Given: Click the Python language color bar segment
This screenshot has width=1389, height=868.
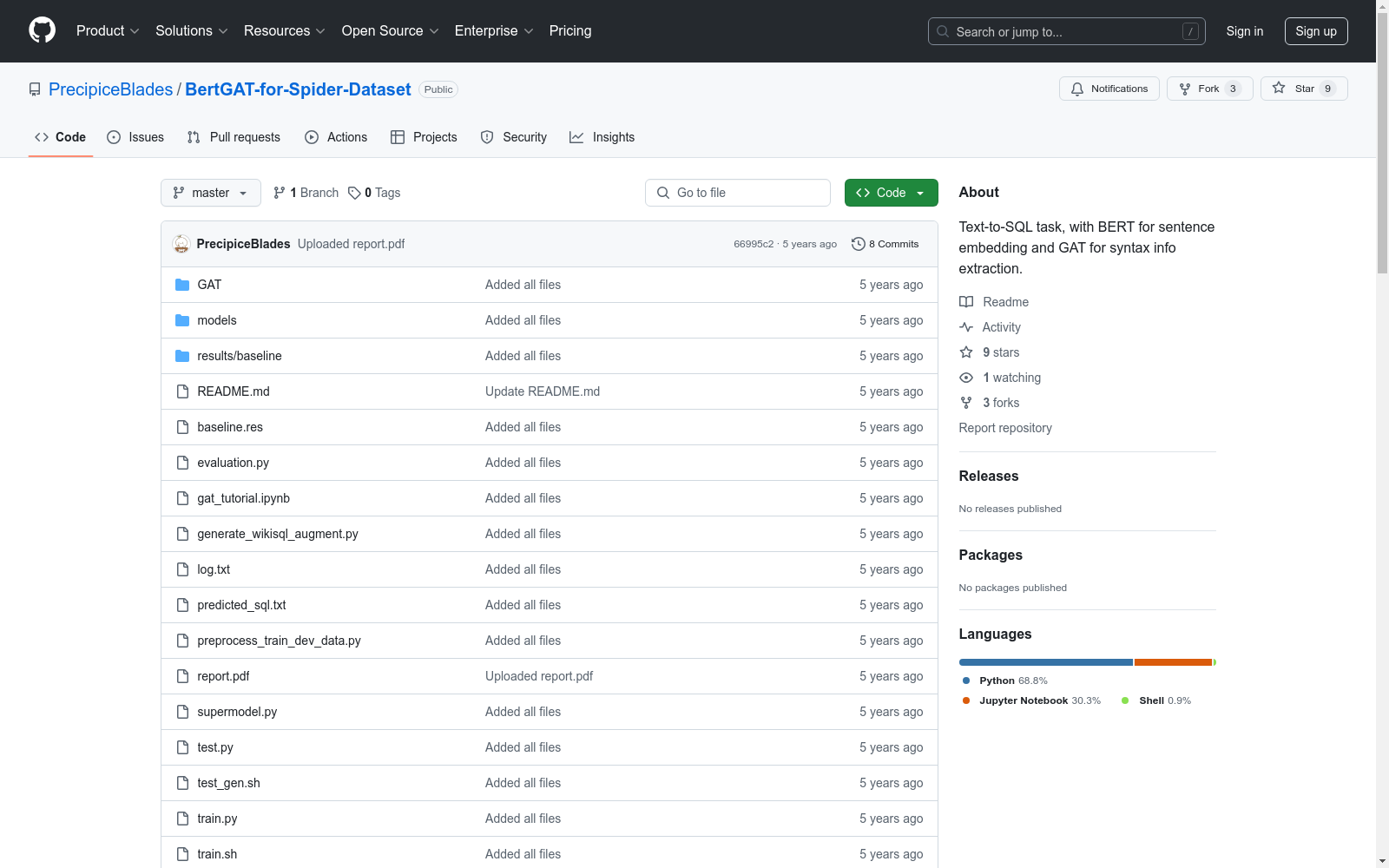Looking at the screenshot, I should tap(1046, 662).
